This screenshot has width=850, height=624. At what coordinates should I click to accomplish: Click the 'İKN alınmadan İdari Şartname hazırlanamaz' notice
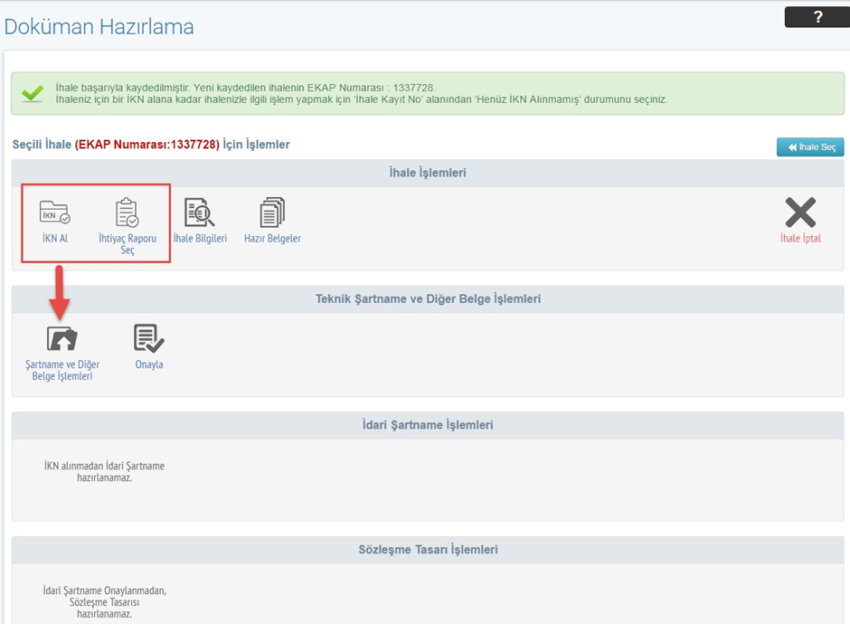pos(104,472)
